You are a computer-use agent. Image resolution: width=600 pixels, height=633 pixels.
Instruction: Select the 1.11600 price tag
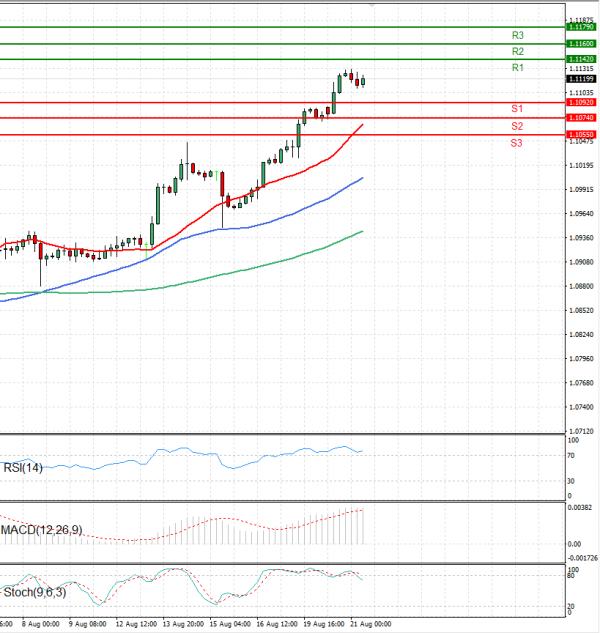tap(581, 44)
